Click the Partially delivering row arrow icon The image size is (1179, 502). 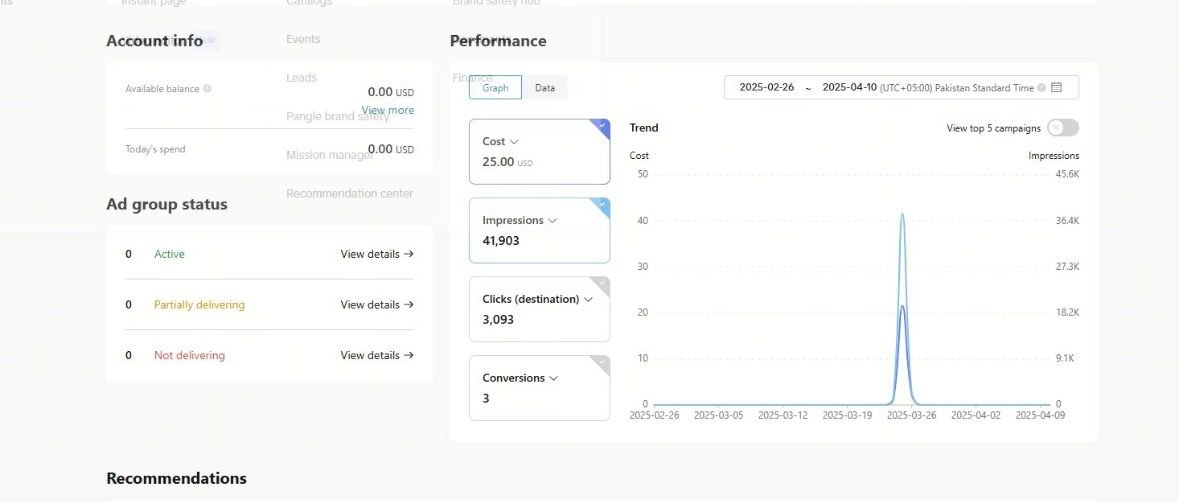coord(409,305)
